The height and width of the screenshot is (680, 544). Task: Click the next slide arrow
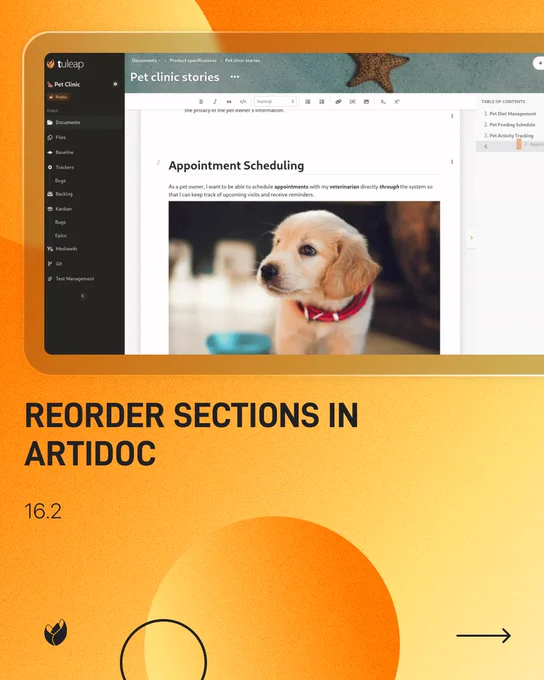click(x=484, y=636)
